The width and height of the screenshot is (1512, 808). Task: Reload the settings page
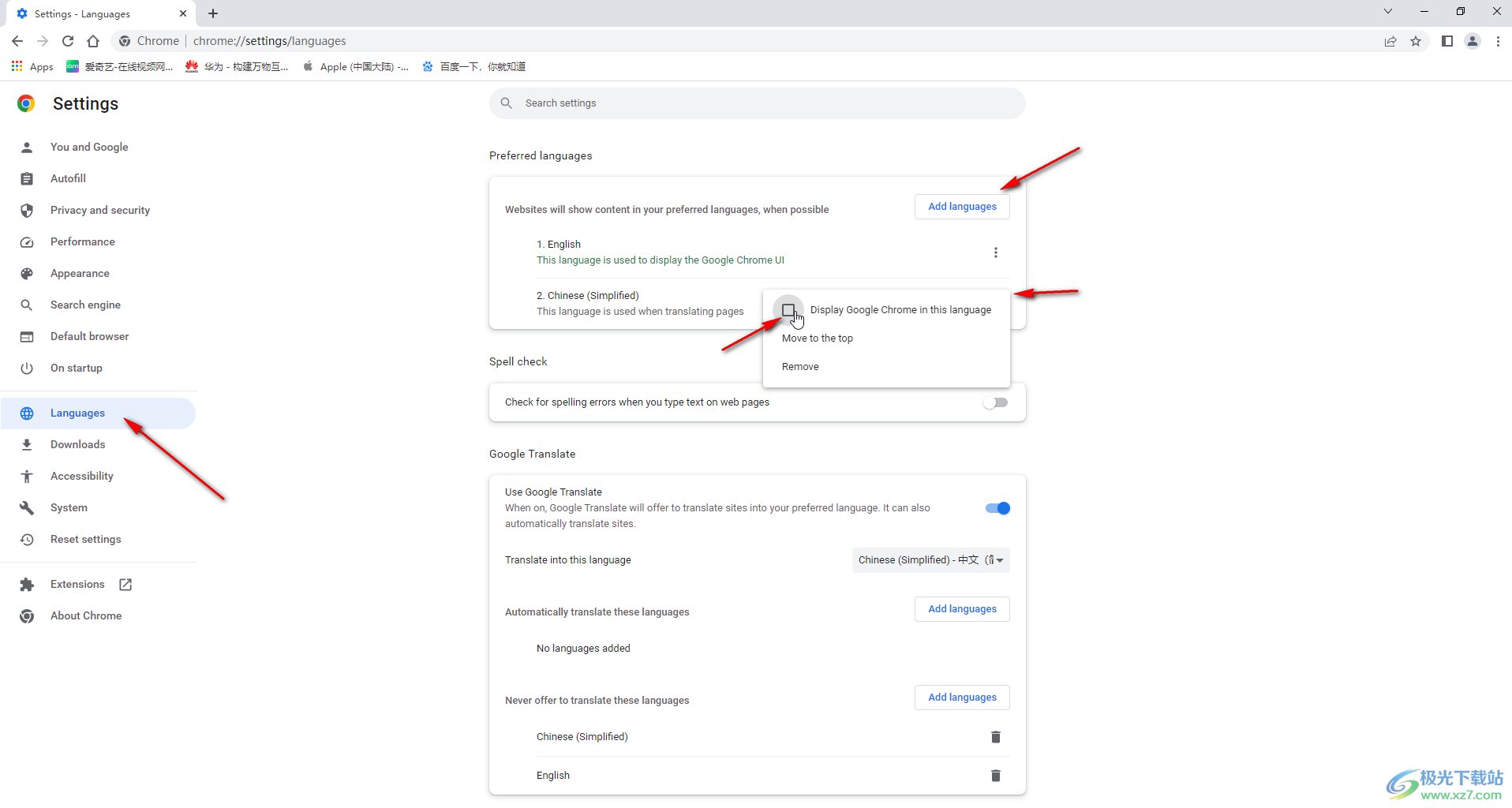68,41
